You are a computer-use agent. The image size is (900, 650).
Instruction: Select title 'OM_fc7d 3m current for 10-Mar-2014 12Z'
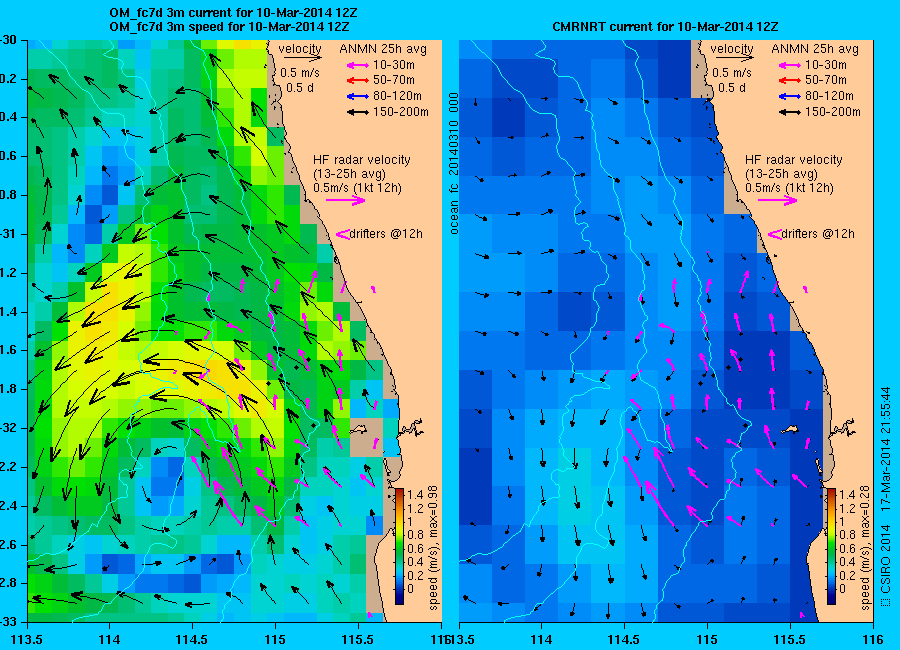(x=233, y=13)
